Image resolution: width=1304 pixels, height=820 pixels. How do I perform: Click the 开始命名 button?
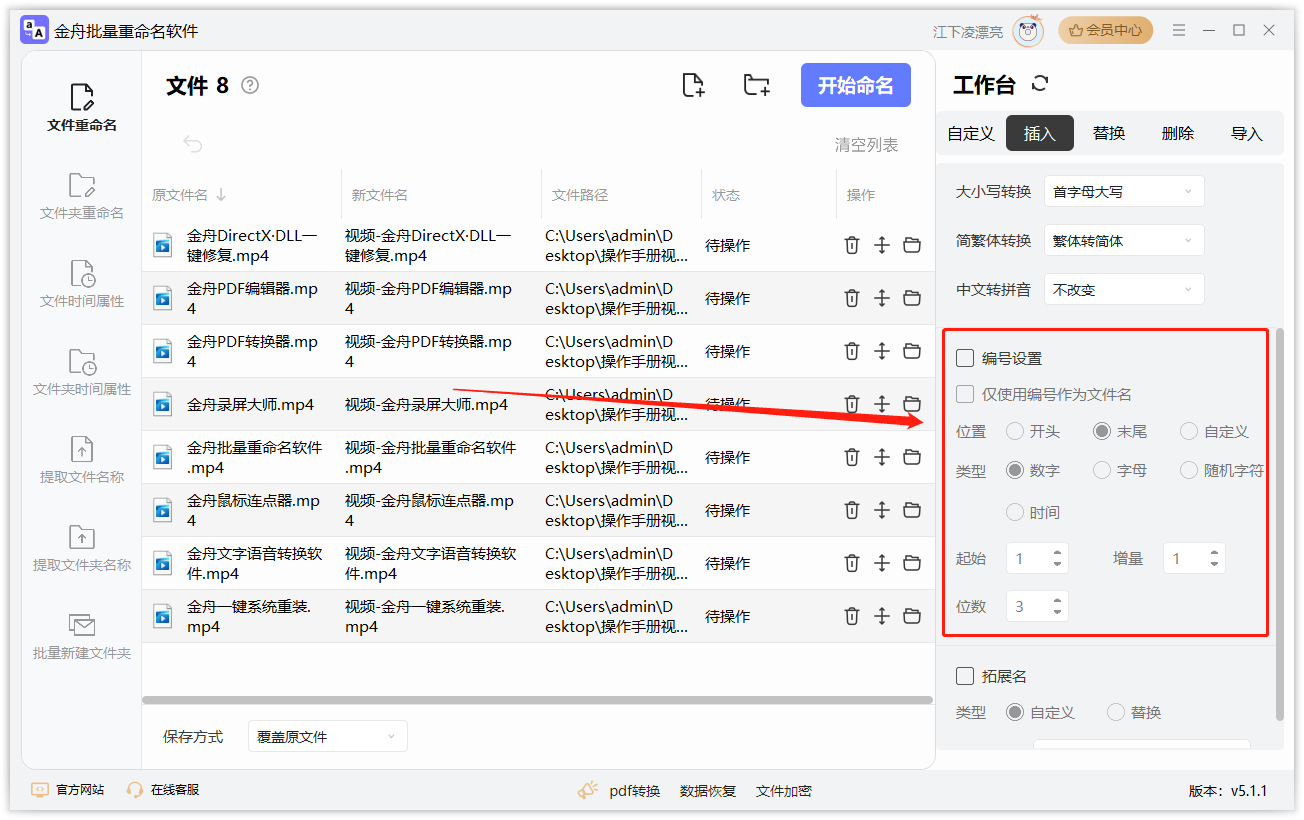pyautogui.click(x=856, y=85)
